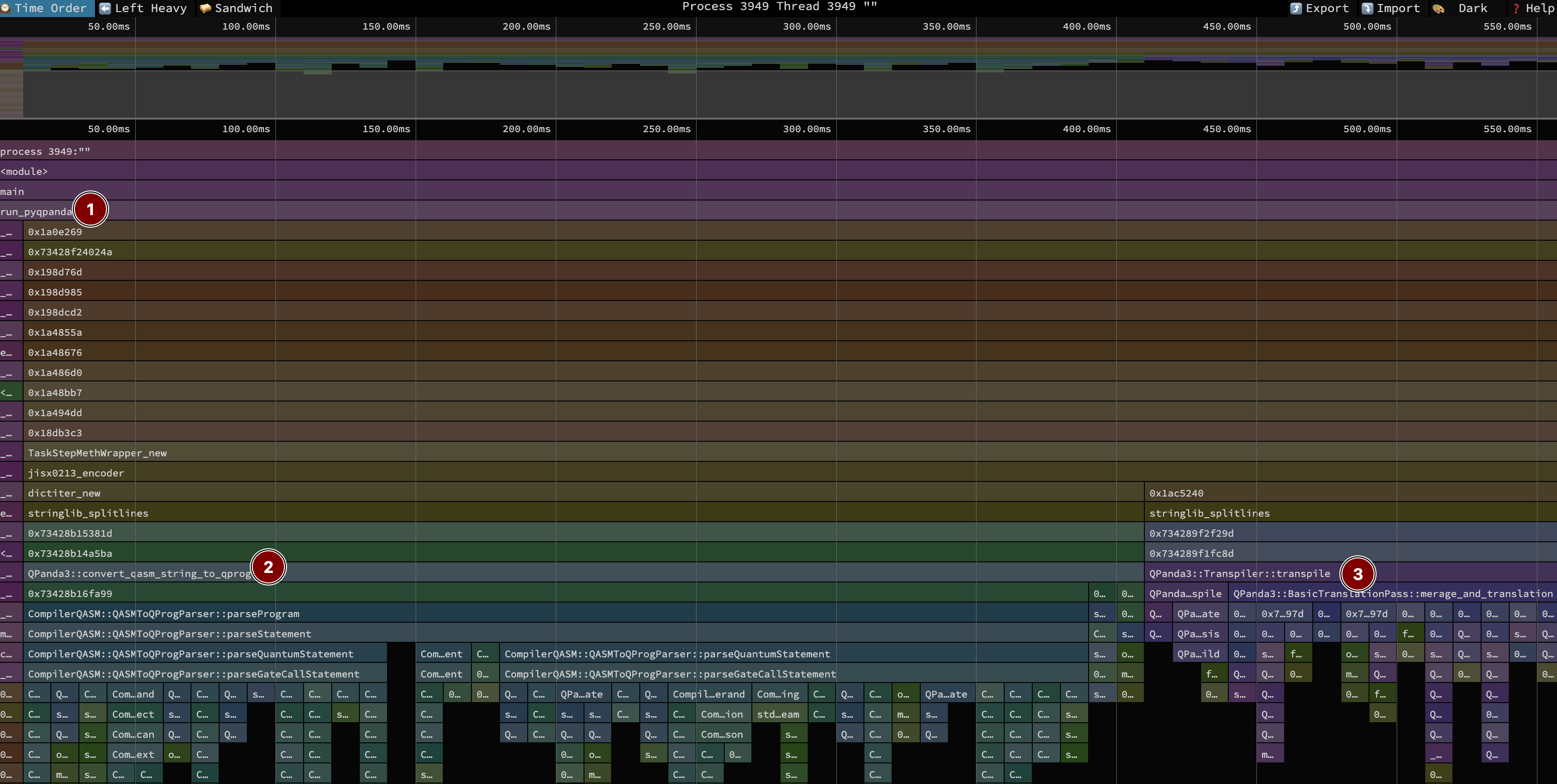Select the run_pyqpanda frame

36,212
